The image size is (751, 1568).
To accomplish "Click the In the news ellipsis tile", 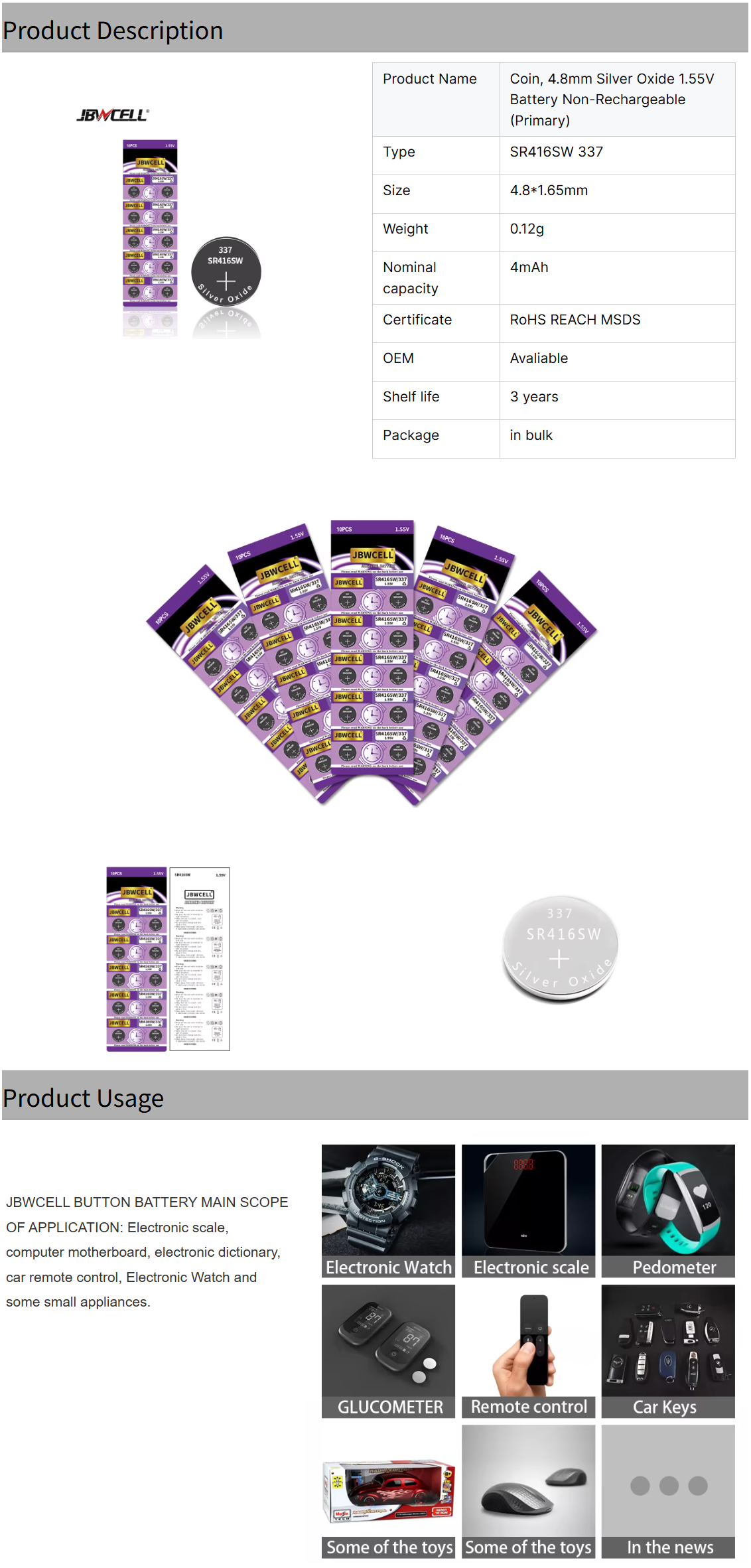I will click(668, 1491).
